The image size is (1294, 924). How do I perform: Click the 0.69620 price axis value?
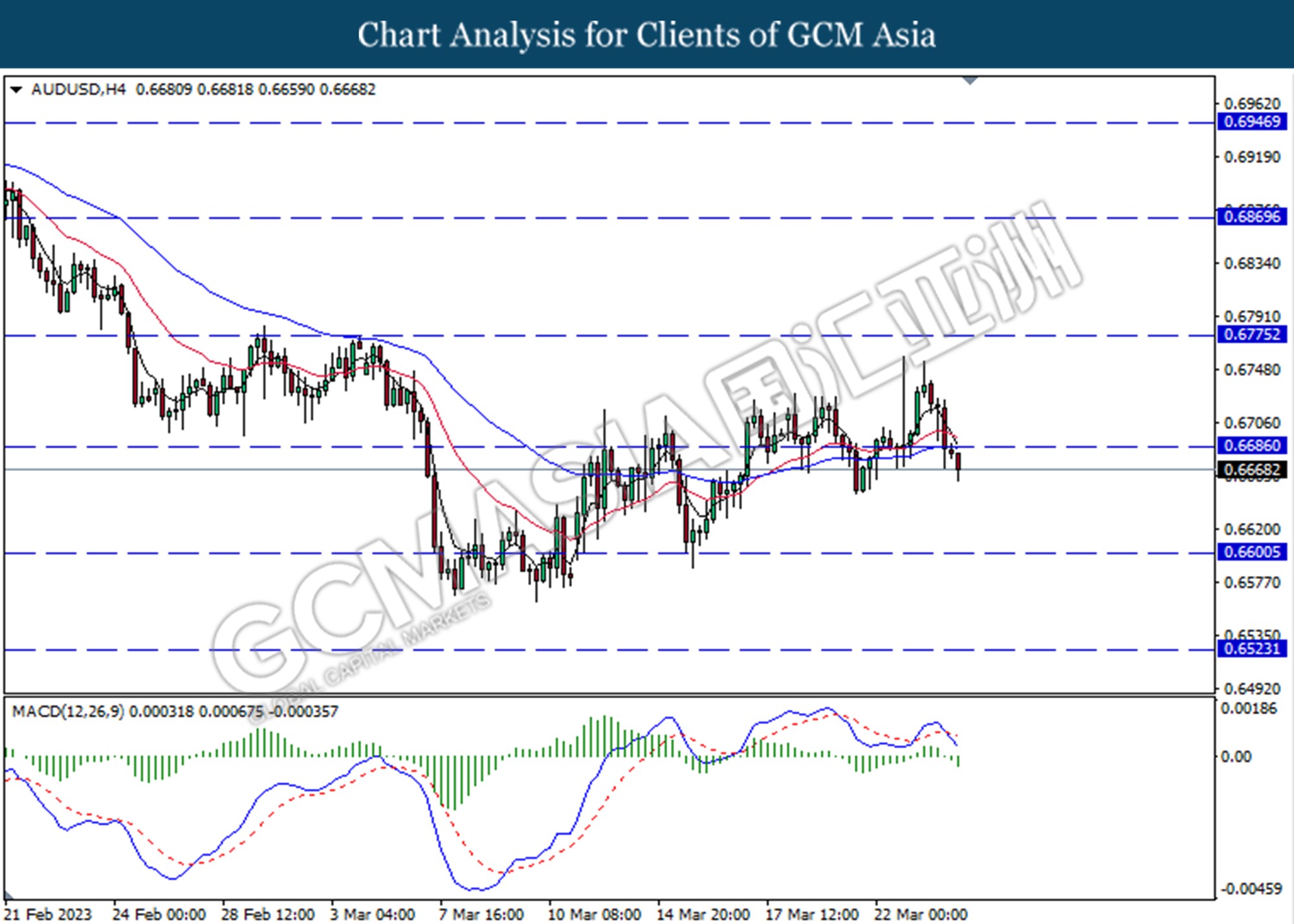1252,104
